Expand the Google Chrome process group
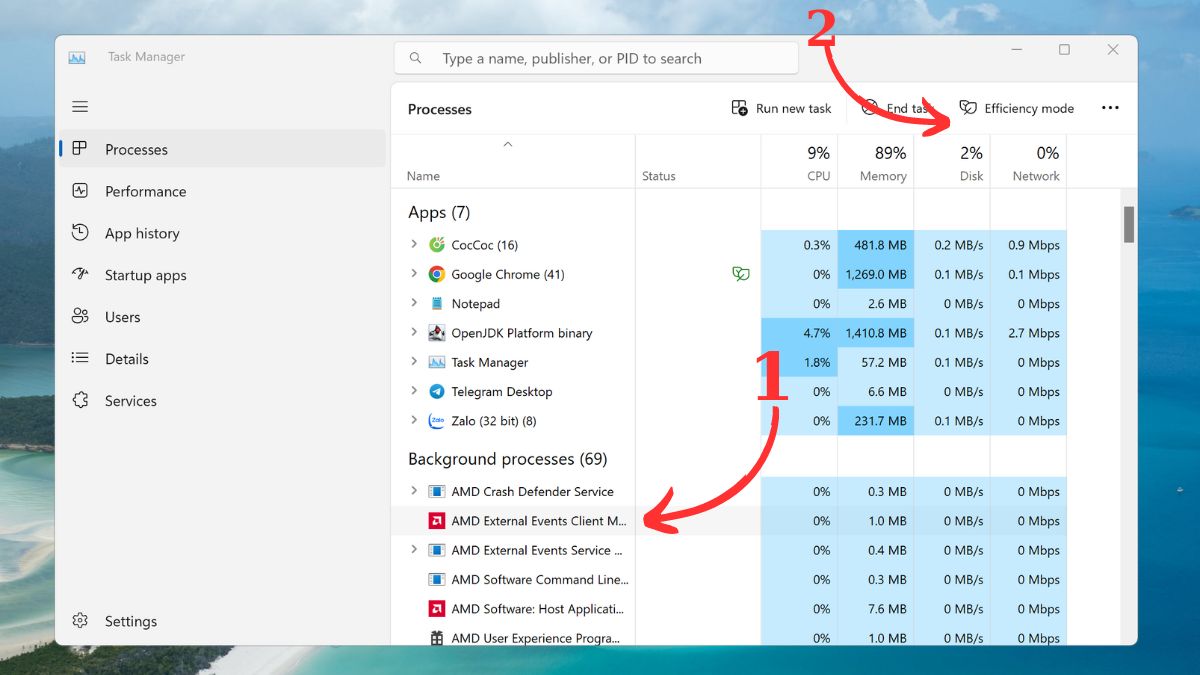 414,274
